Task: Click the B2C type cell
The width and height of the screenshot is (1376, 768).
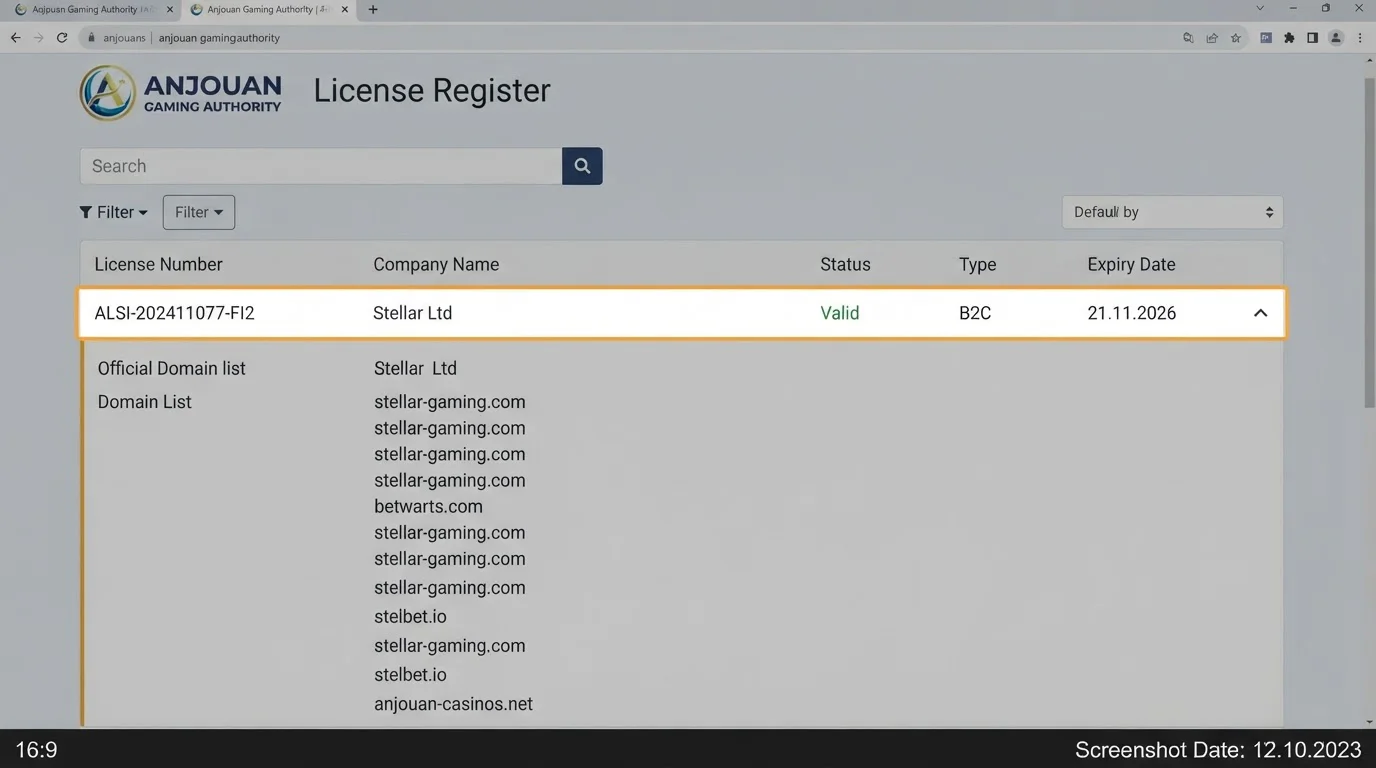Action: tap(975, 313)
